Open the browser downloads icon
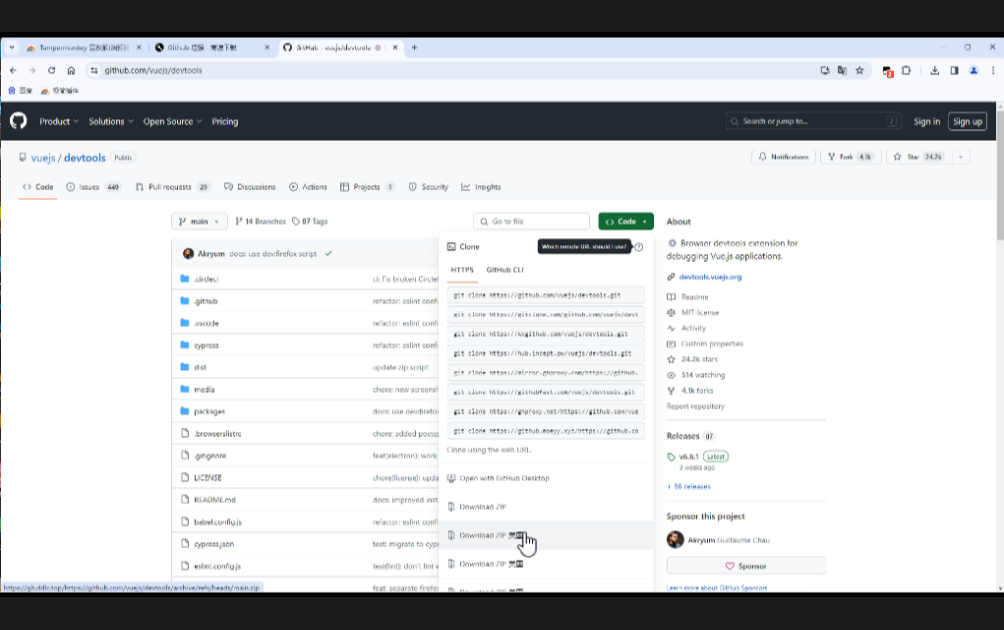The width and height of the screenshot is (1004, 630). (x=935, y=70)
